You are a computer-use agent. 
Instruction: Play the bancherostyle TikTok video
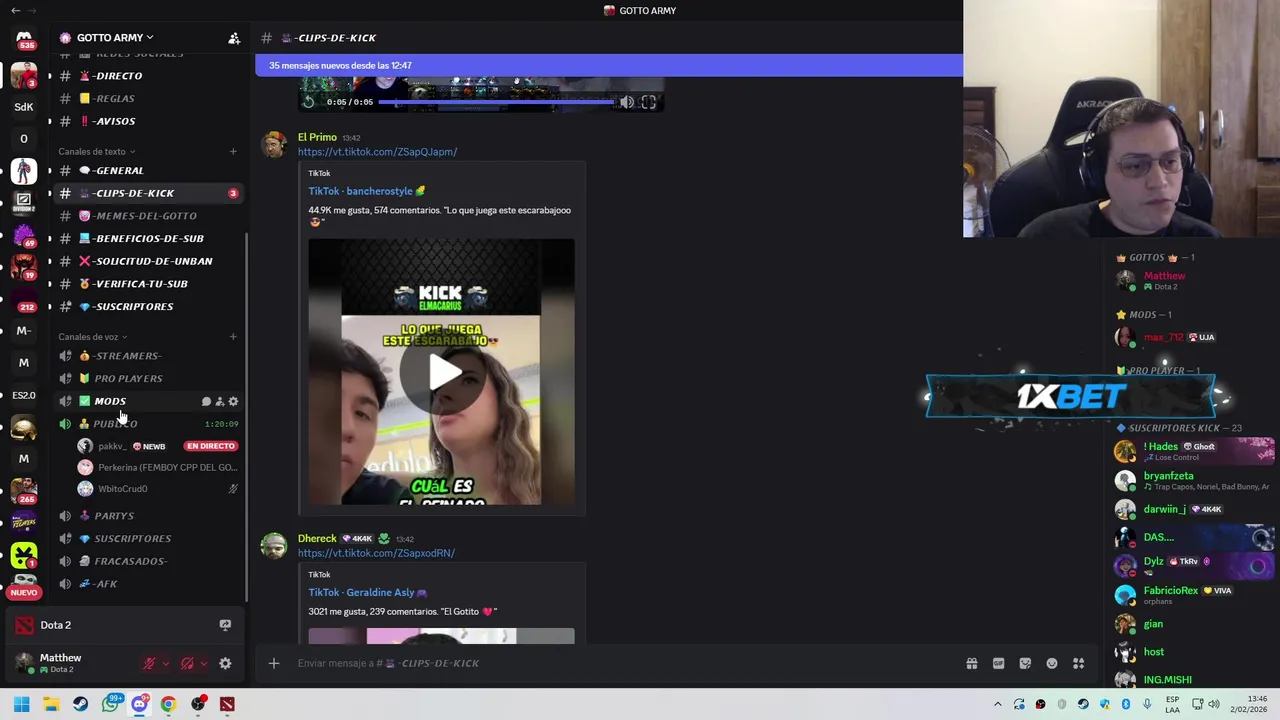(441, 372)
